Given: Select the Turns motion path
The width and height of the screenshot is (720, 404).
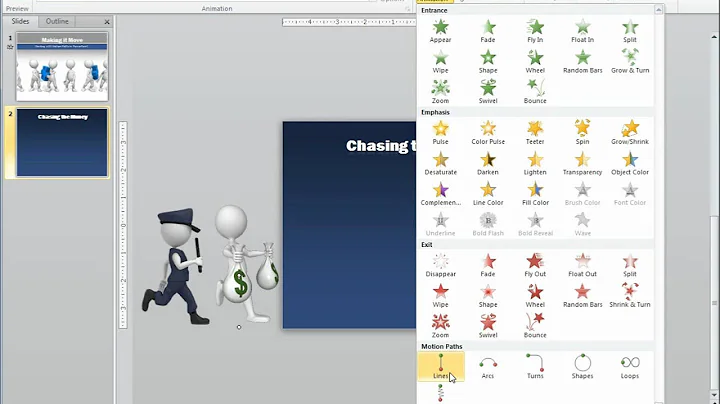Looking at the screenshot, I should coord(535,366).
